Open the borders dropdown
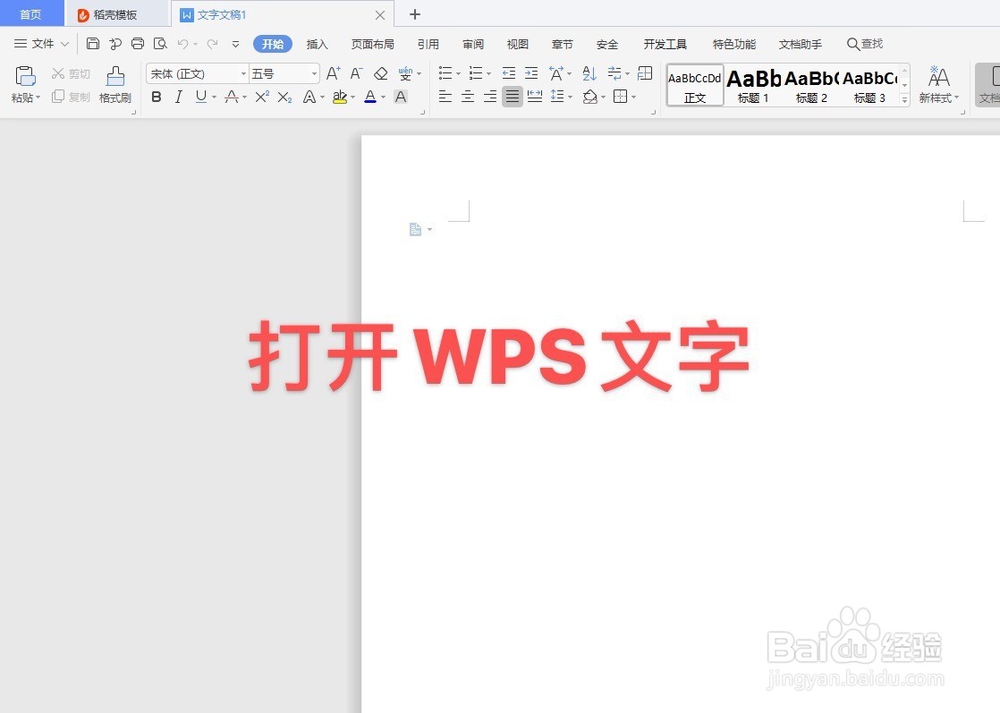The width and height of the screenshot is (1000, 713). tap(633, 98)
